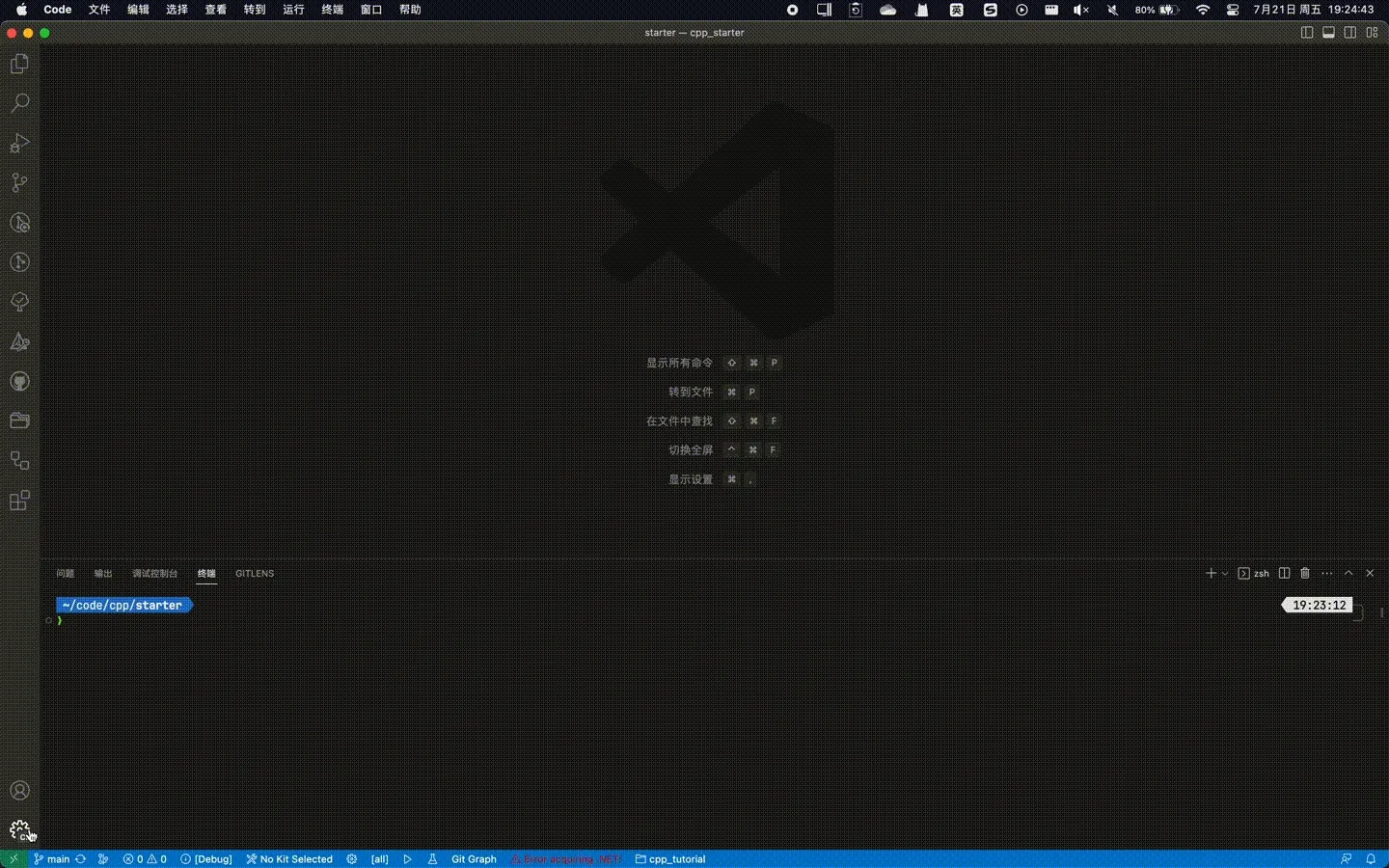The width and height of the screenshot is (1389, 868).
Task: Run CTest tests via flask icon
Action: (x=432, y=859)
